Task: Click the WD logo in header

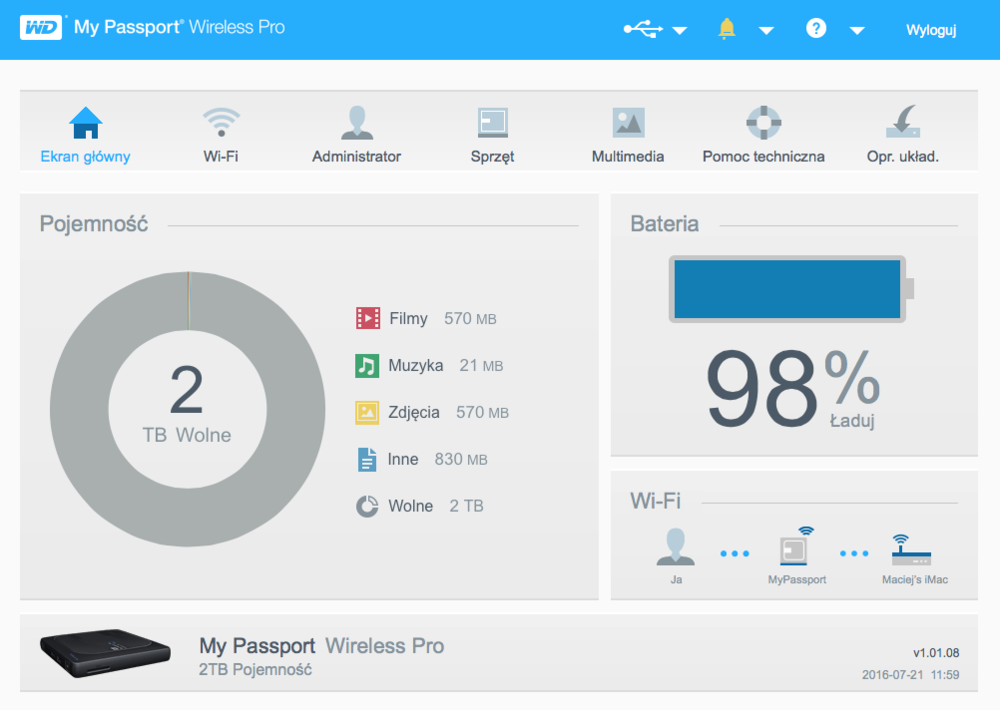Action: [41, 27]
